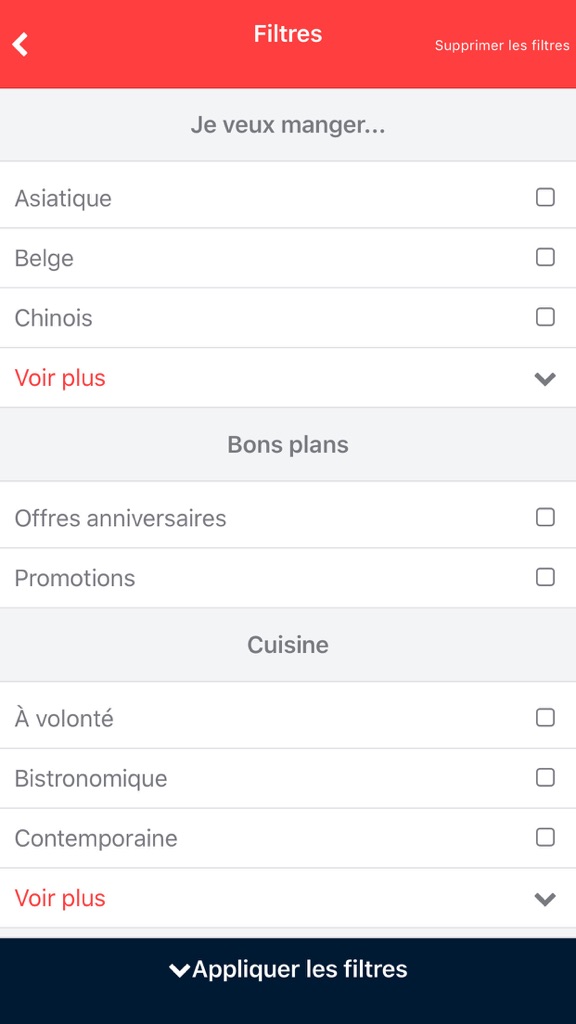Tap the back arrow icon

coord(19,43)
